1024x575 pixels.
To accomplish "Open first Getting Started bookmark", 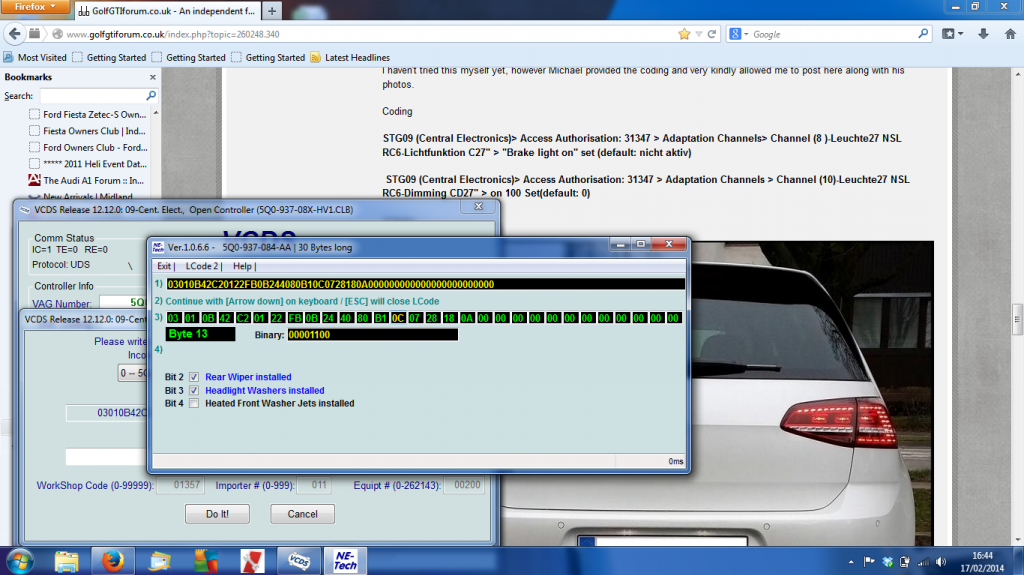I will [x=109, y=58].
